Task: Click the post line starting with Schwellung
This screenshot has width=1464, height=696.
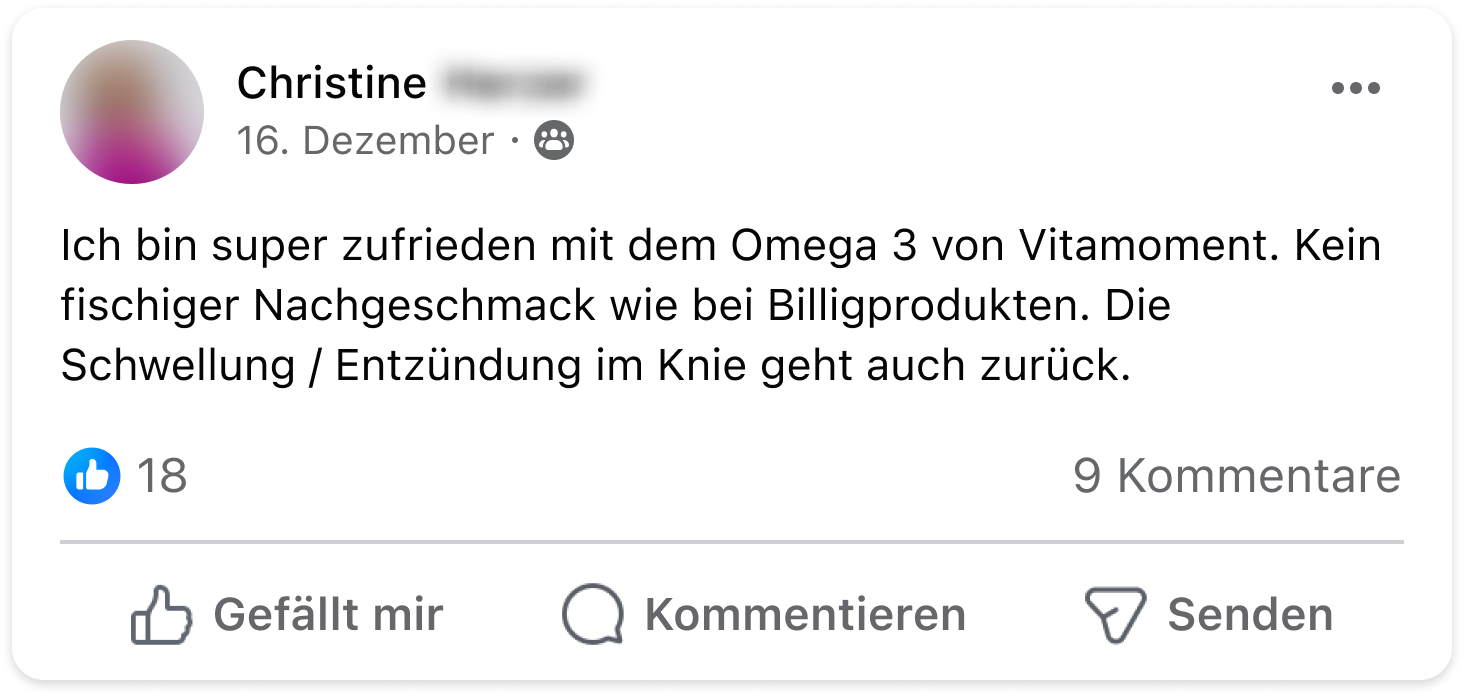Action: coord(595,366)
